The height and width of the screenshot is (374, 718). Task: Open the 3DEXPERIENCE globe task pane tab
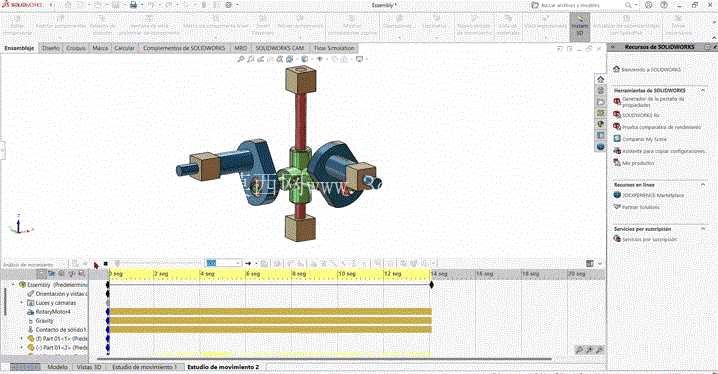(x=600, y=146)
